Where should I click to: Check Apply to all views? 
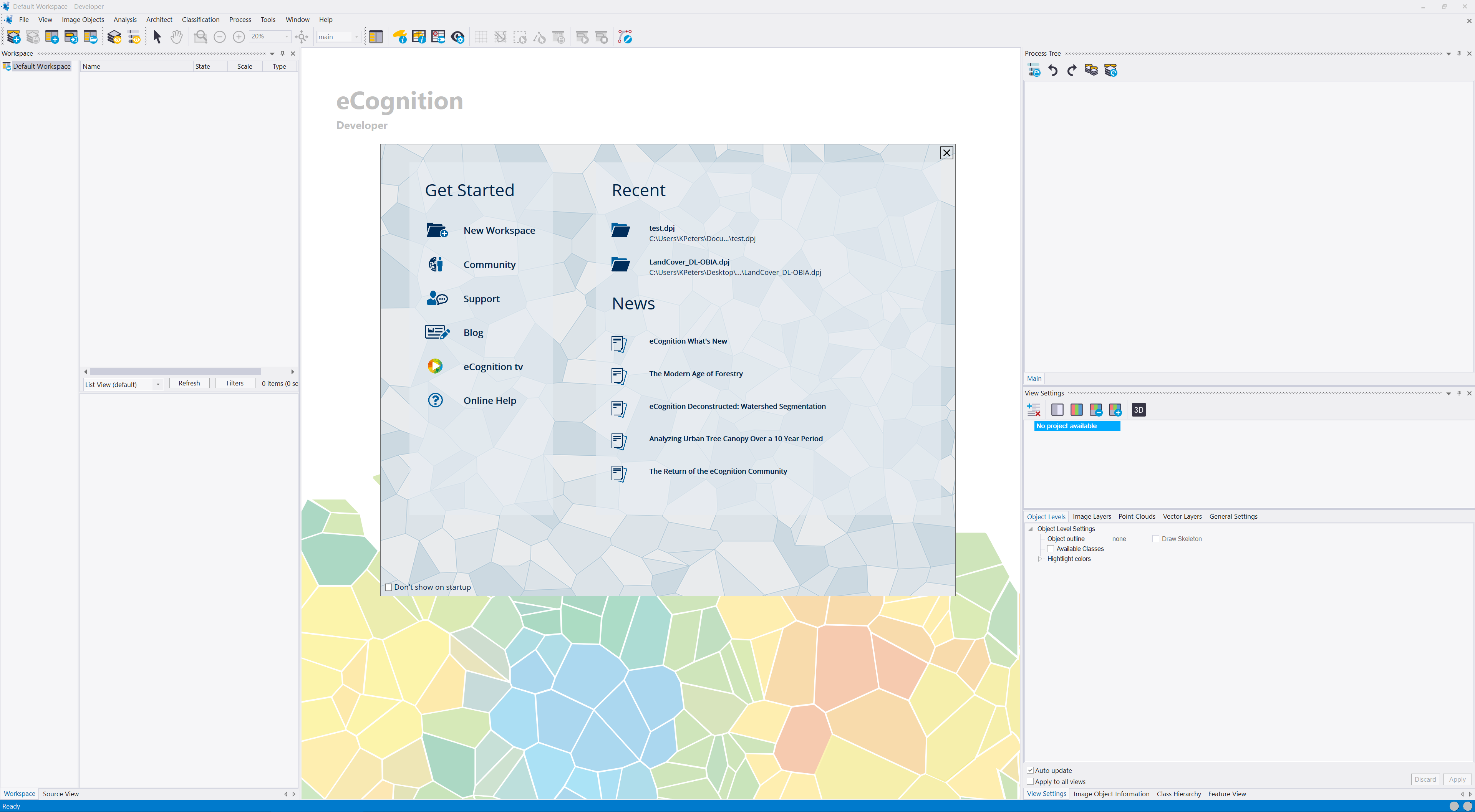tap(1030, 782)
